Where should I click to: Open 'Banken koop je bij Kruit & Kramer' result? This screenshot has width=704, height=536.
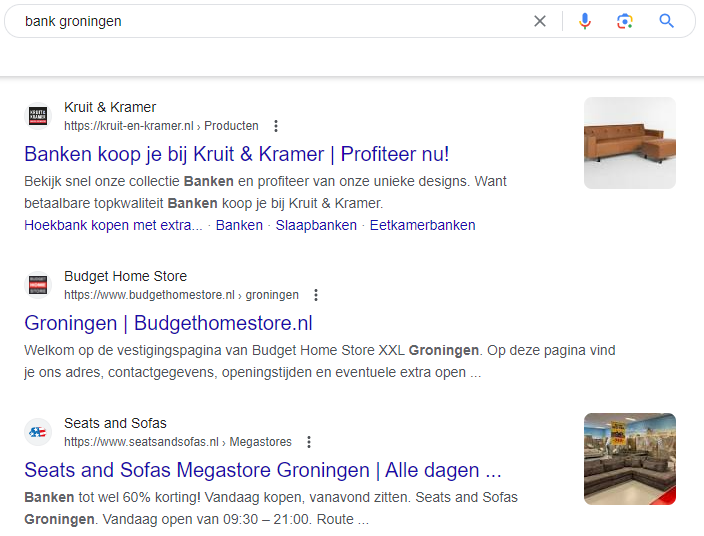(x=237, y=154)
